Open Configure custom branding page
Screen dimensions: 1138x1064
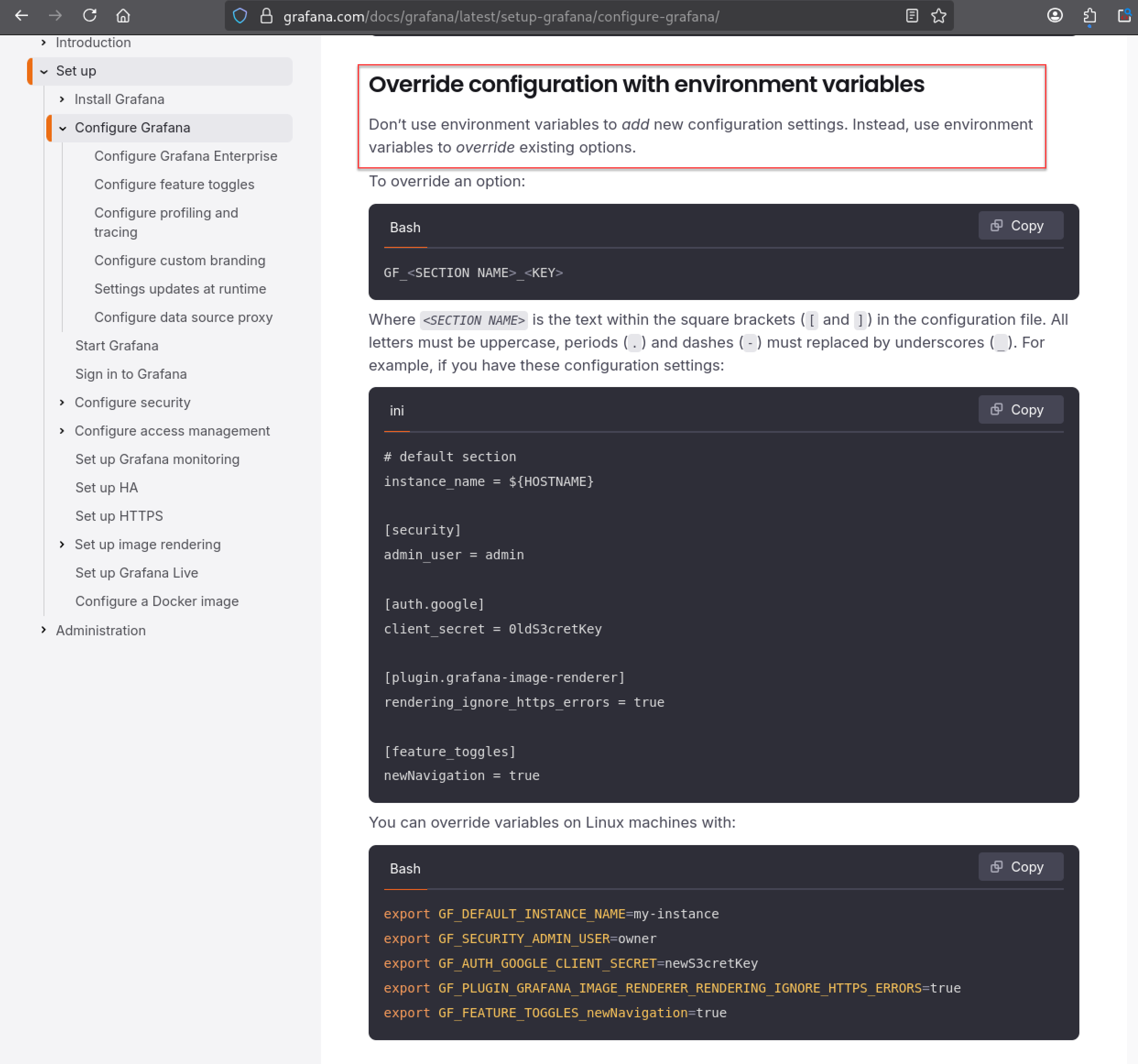180,261
